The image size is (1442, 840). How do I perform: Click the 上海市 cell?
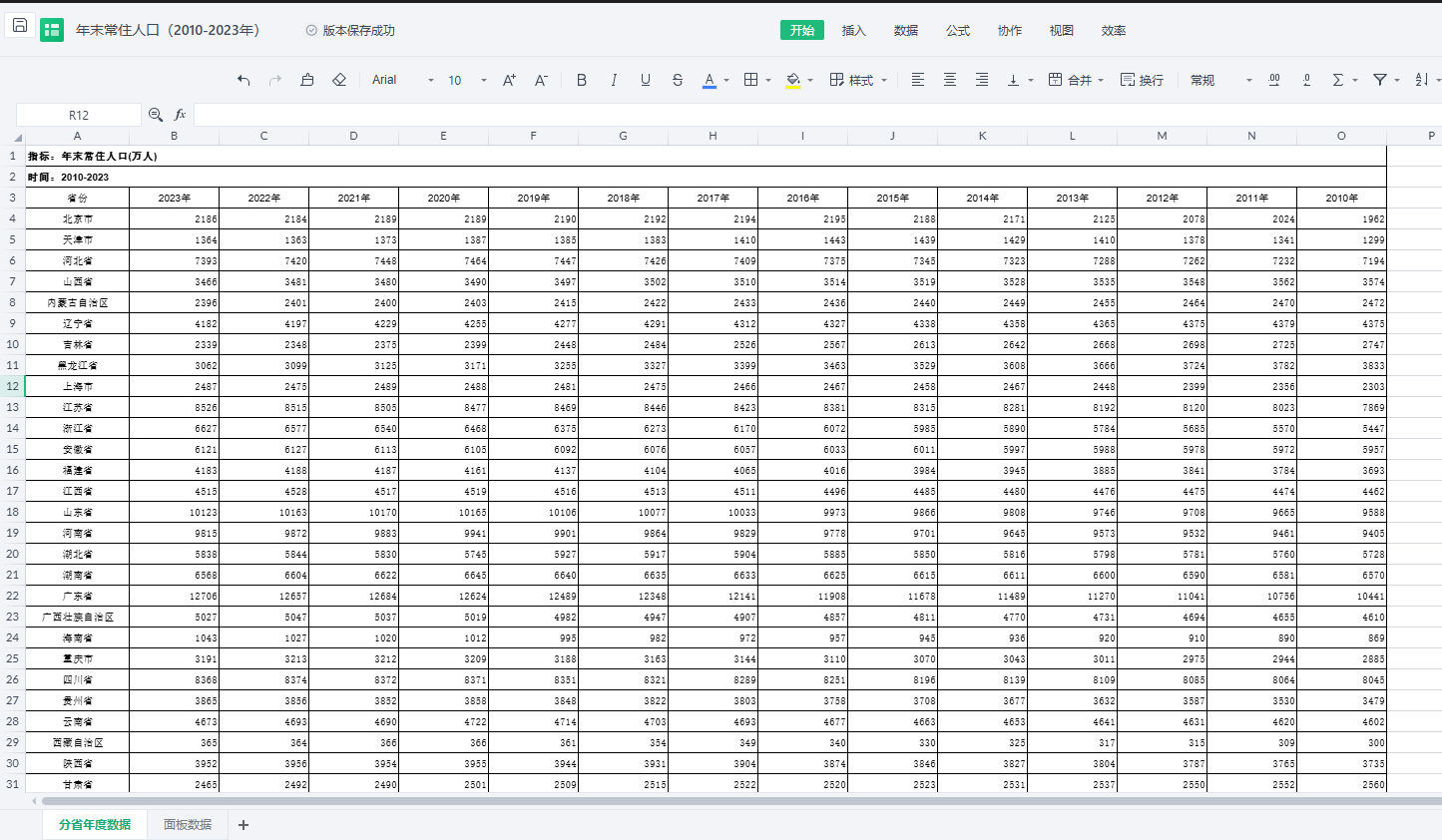78,386
